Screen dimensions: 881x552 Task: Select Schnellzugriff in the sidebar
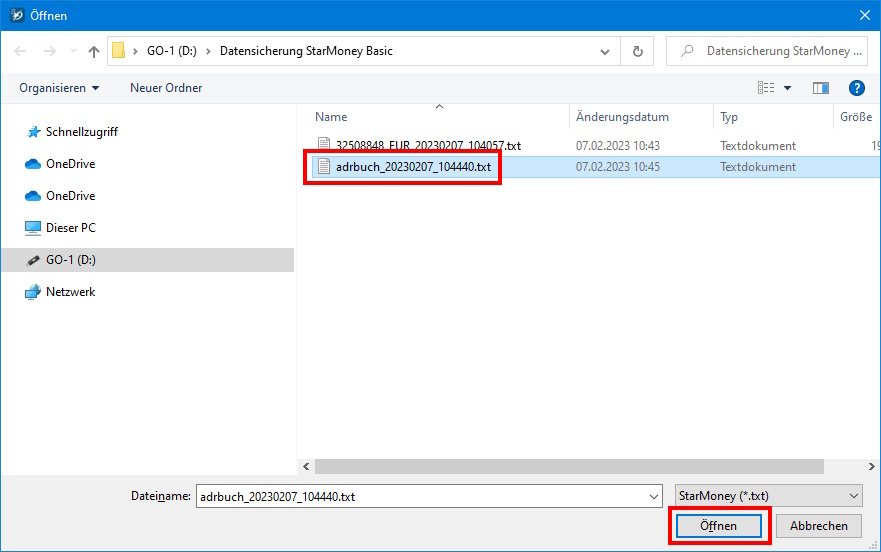[x=81, y=132]
